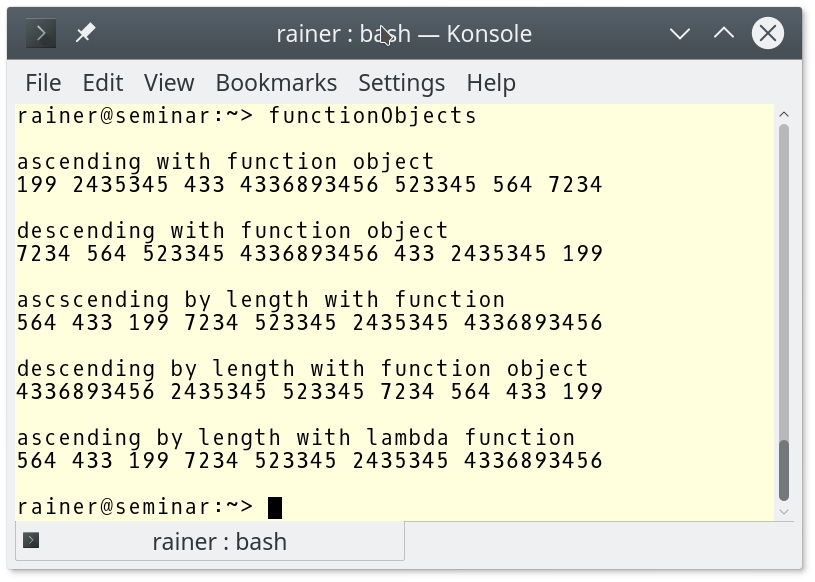Click the lighter scrollbar track above the thumb
This screenshot has width=815, height=582.
point(784,280)
